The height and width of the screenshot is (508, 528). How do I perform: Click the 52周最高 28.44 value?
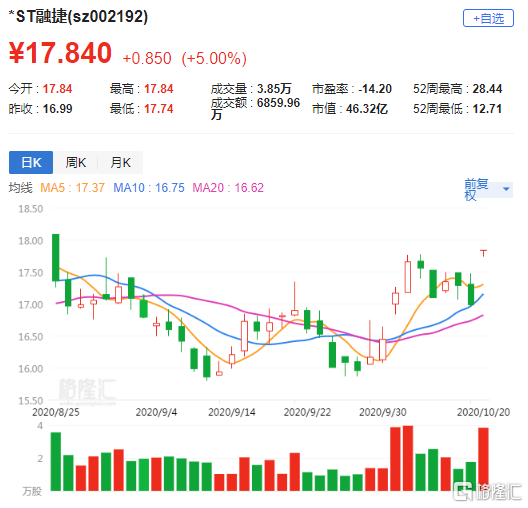point(458,89)
